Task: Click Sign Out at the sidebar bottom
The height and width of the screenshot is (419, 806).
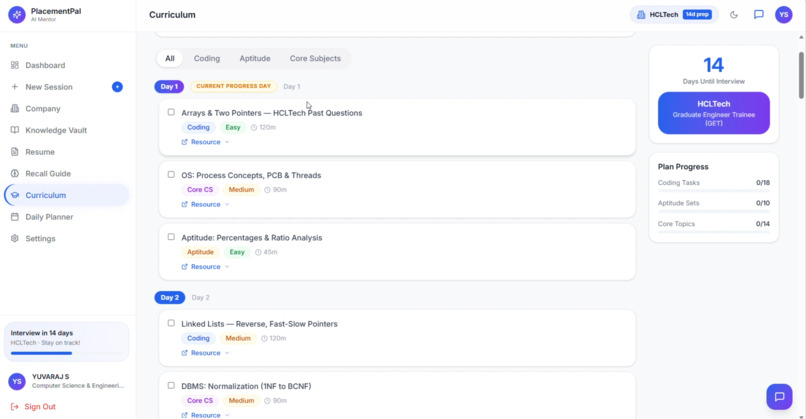Action: coord(33,407)
